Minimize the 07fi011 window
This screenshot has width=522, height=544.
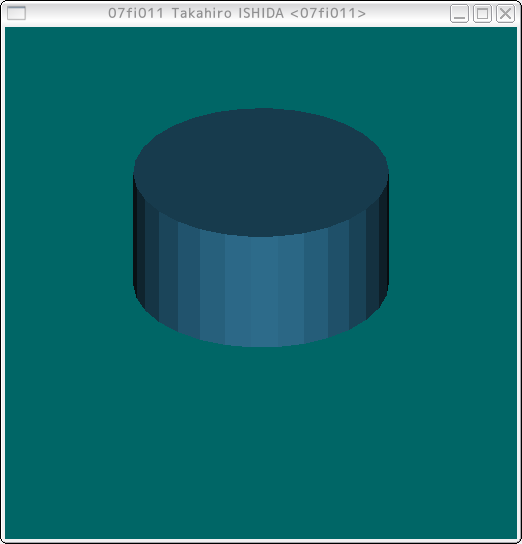pyautogui.click(x=459, y=14)
